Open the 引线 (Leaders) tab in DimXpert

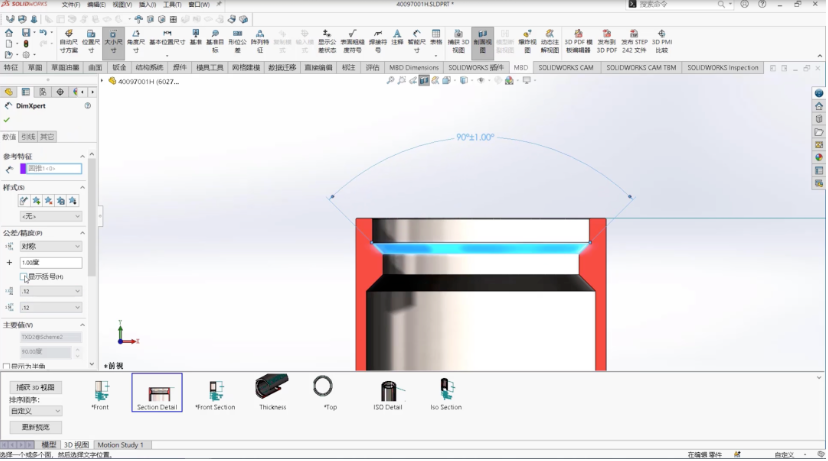[28, 137]
